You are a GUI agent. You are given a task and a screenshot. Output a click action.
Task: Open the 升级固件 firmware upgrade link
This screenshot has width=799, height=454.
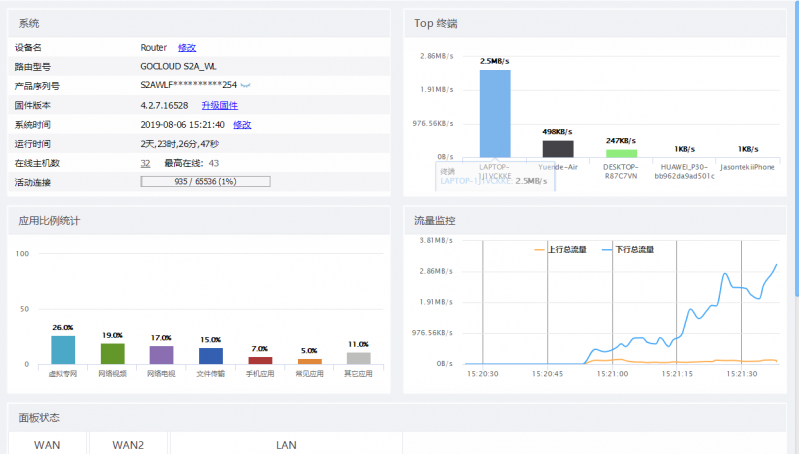point(220,105)
